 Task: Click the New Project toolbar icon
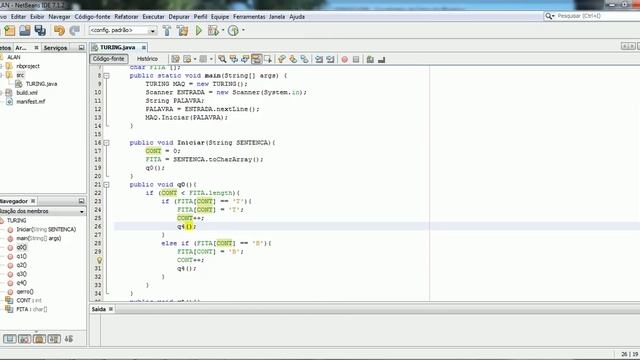click(x=9, y=31)
